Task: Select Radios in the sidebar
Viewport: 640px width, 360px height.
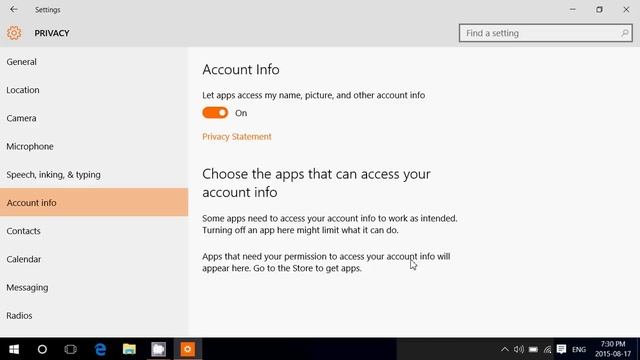Action: coord(94,316)
